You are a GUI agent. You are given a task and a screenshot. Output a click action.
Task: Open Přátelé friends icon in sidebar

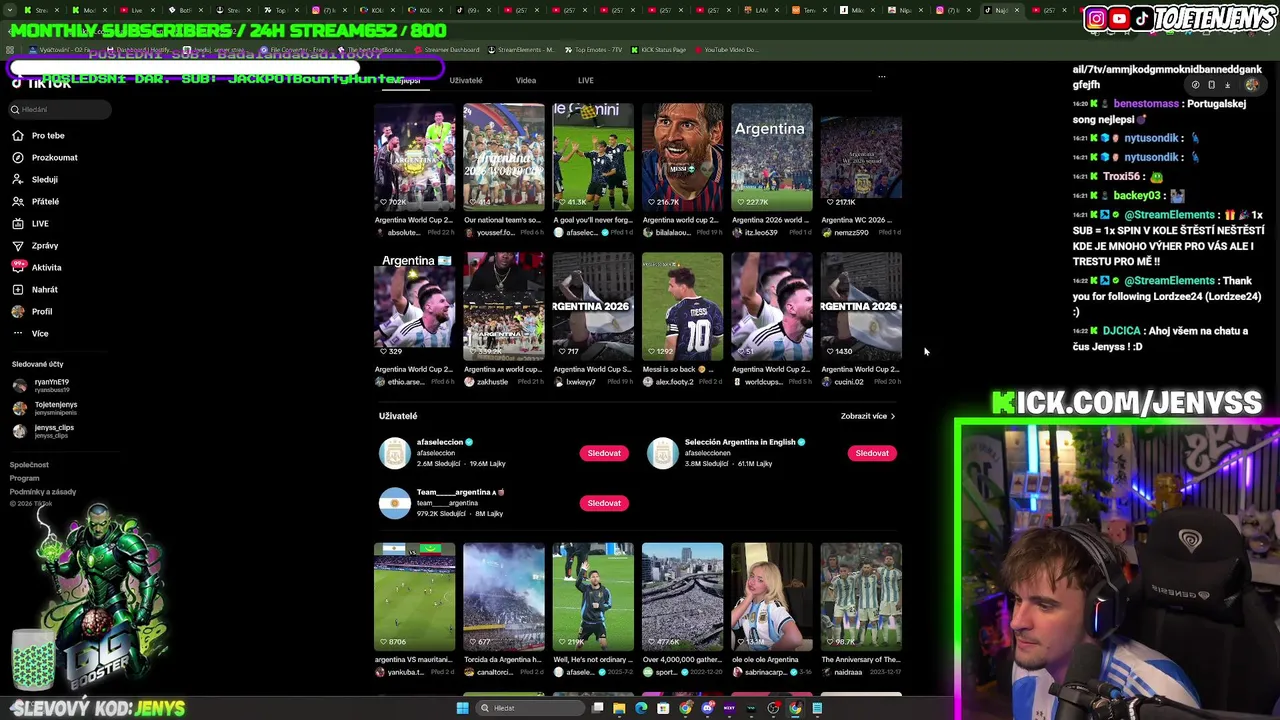17,201
